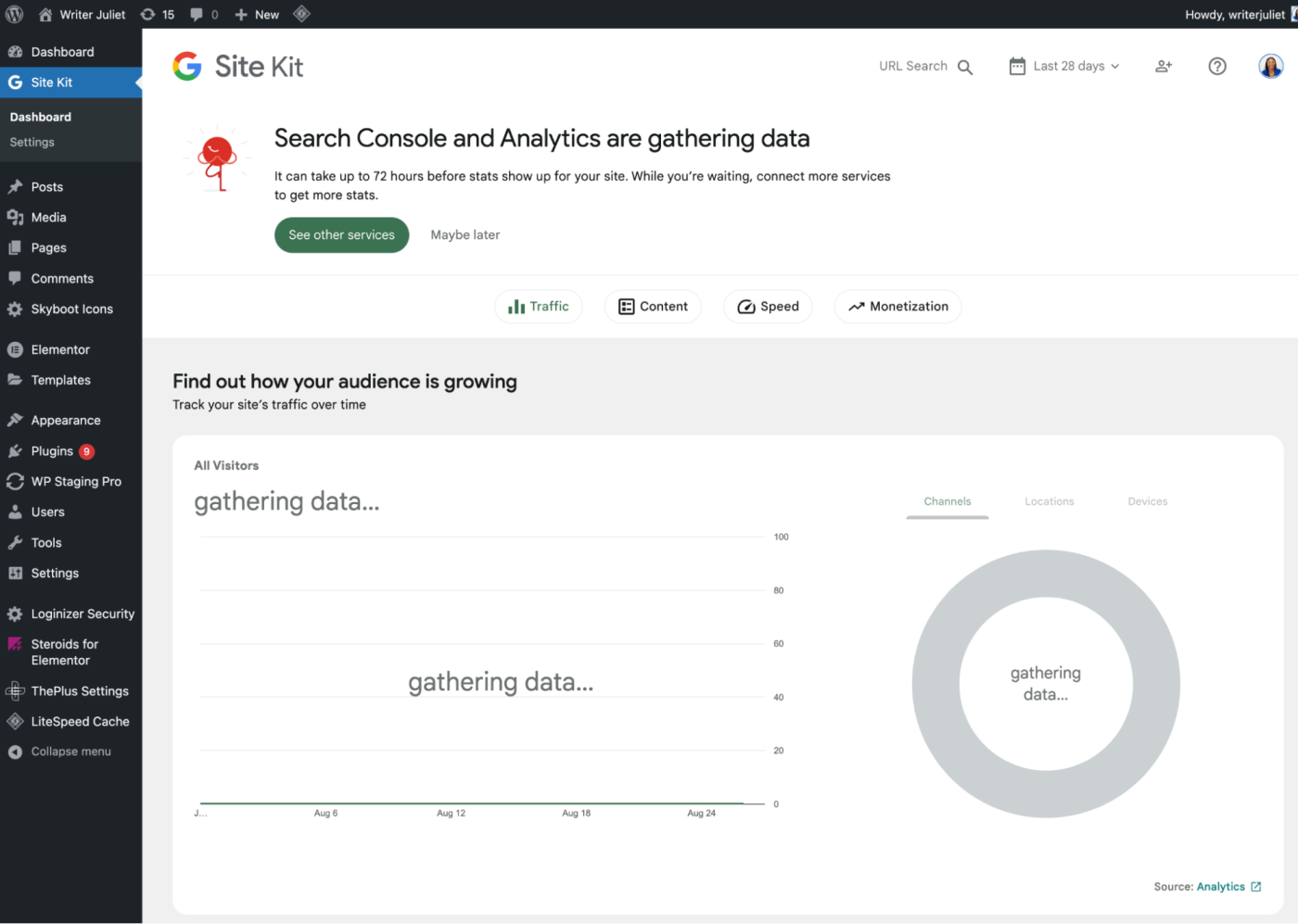Click the Collapse menu label

tap(71, 752)
